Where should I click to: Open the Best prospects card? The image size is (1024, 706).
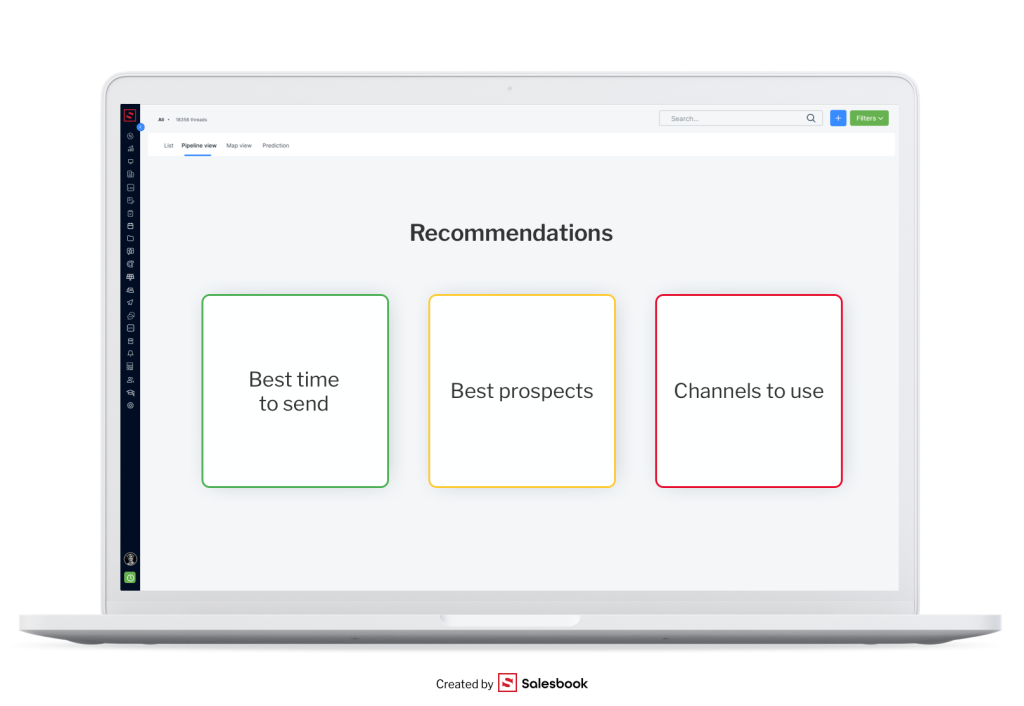(x=522, y=391)
